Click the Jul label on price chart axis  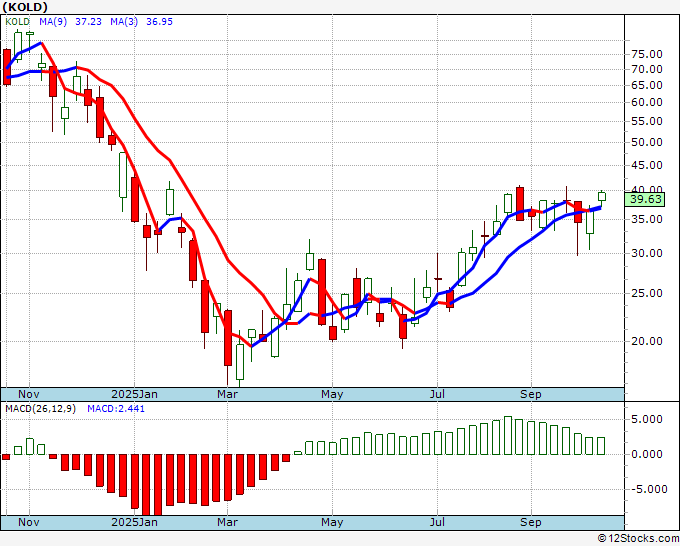tap(437, 394)
